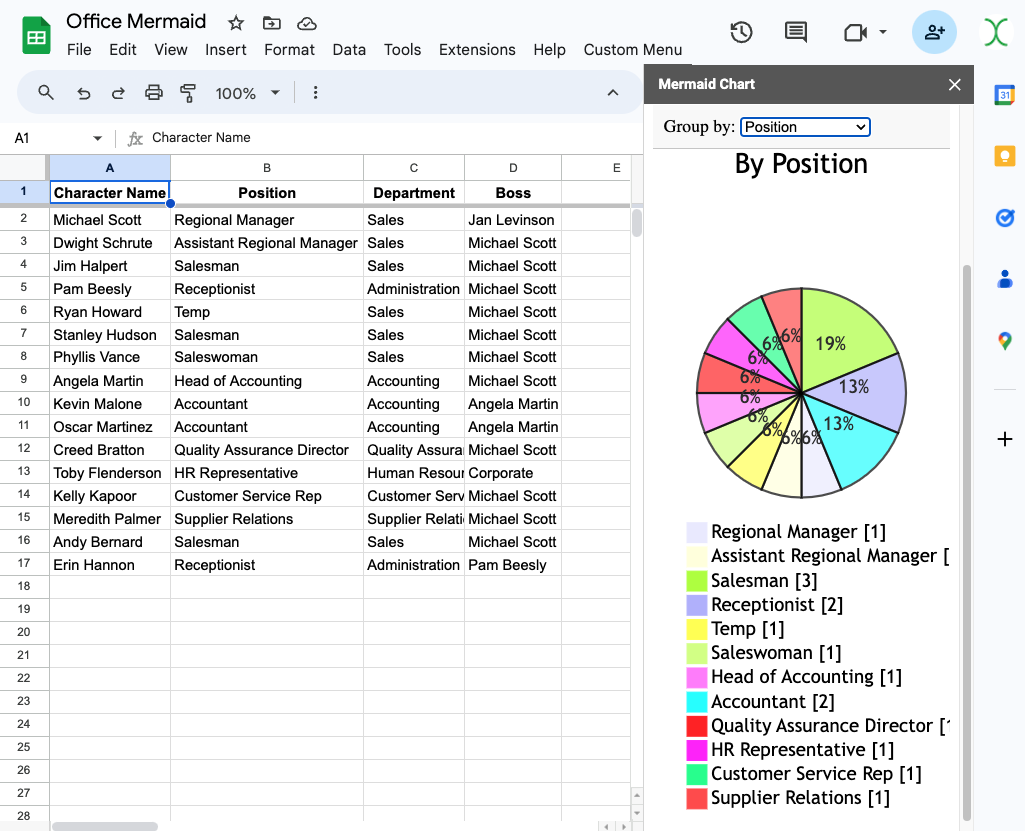The width and height of the screenshot is (1025, 831).
Task: Collapse the toolbar with chevron arrow
Action: pyautogui.click(x=613, y=93)
